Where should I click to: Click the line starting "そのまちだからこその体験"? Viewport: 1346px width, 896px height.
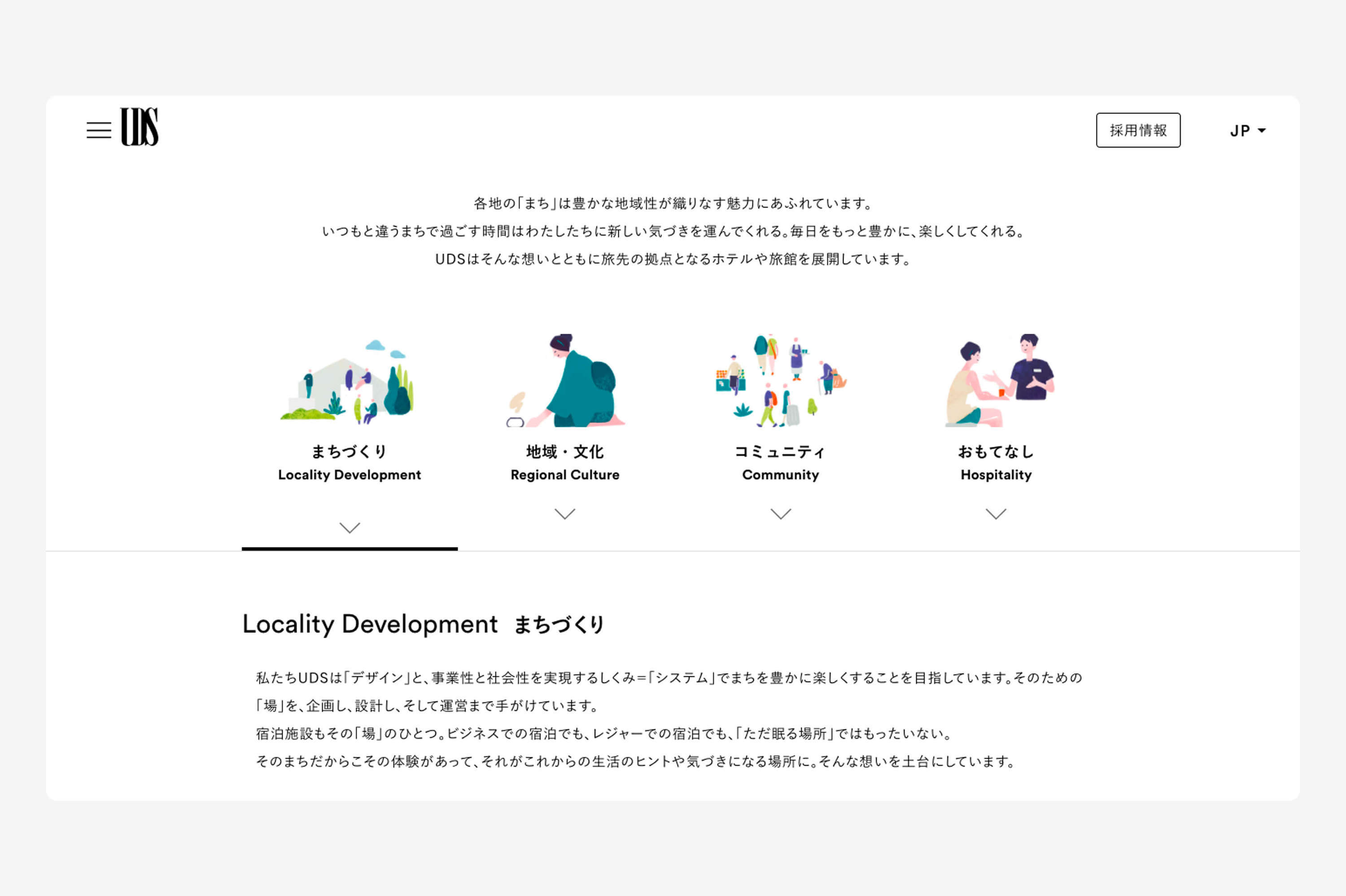[x=636, y=762]
